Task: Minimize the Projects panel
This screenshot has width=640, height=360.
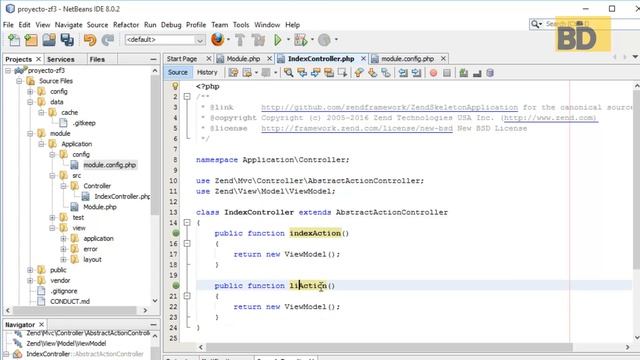Action: [153, 59]
